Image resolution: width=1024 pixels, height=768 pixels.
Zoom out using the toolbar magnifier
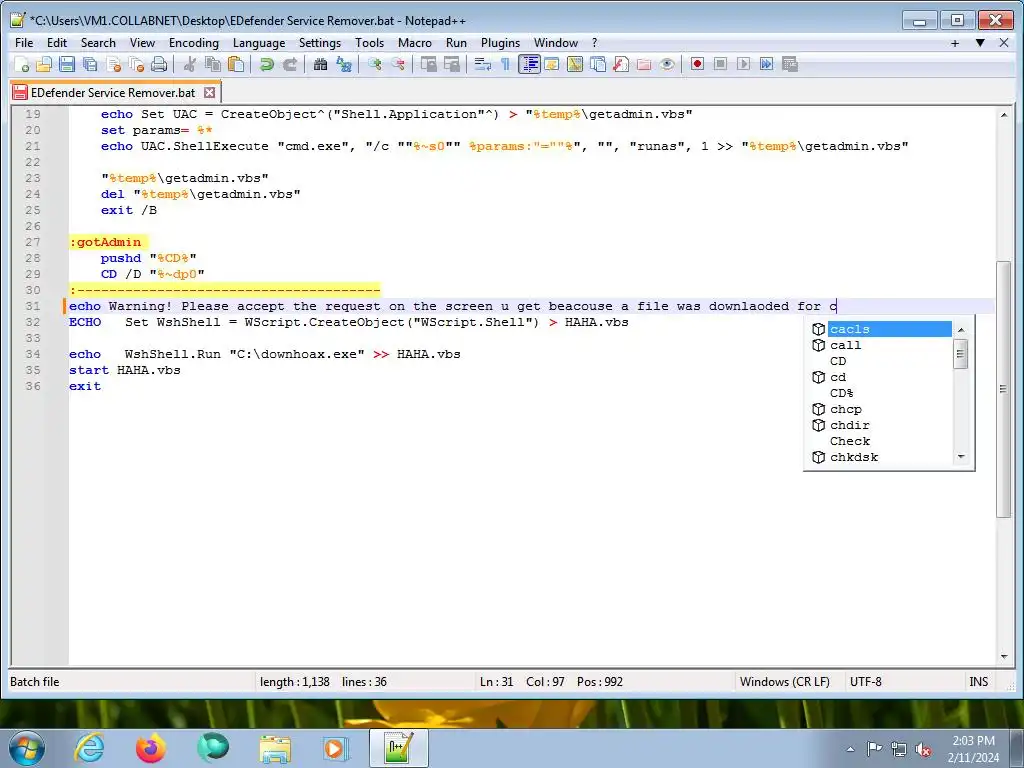398,64
